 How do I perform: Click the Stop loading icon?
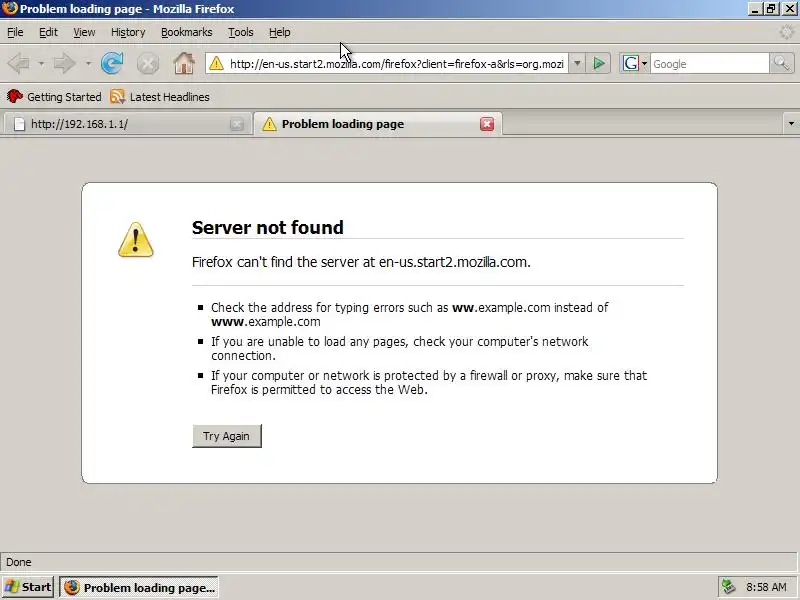[148, 64]
